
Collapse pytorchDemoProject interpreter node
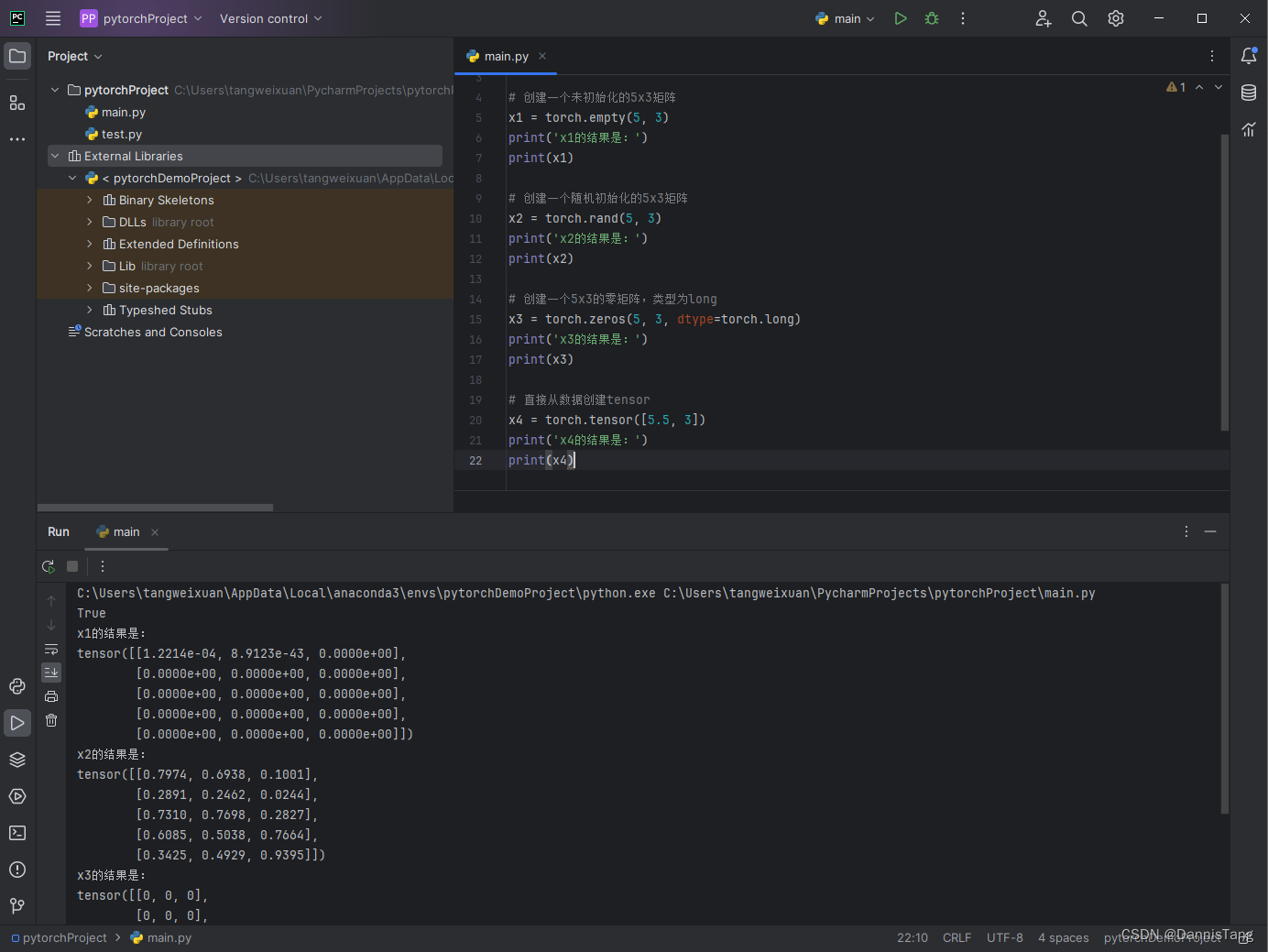pos(72,178)
